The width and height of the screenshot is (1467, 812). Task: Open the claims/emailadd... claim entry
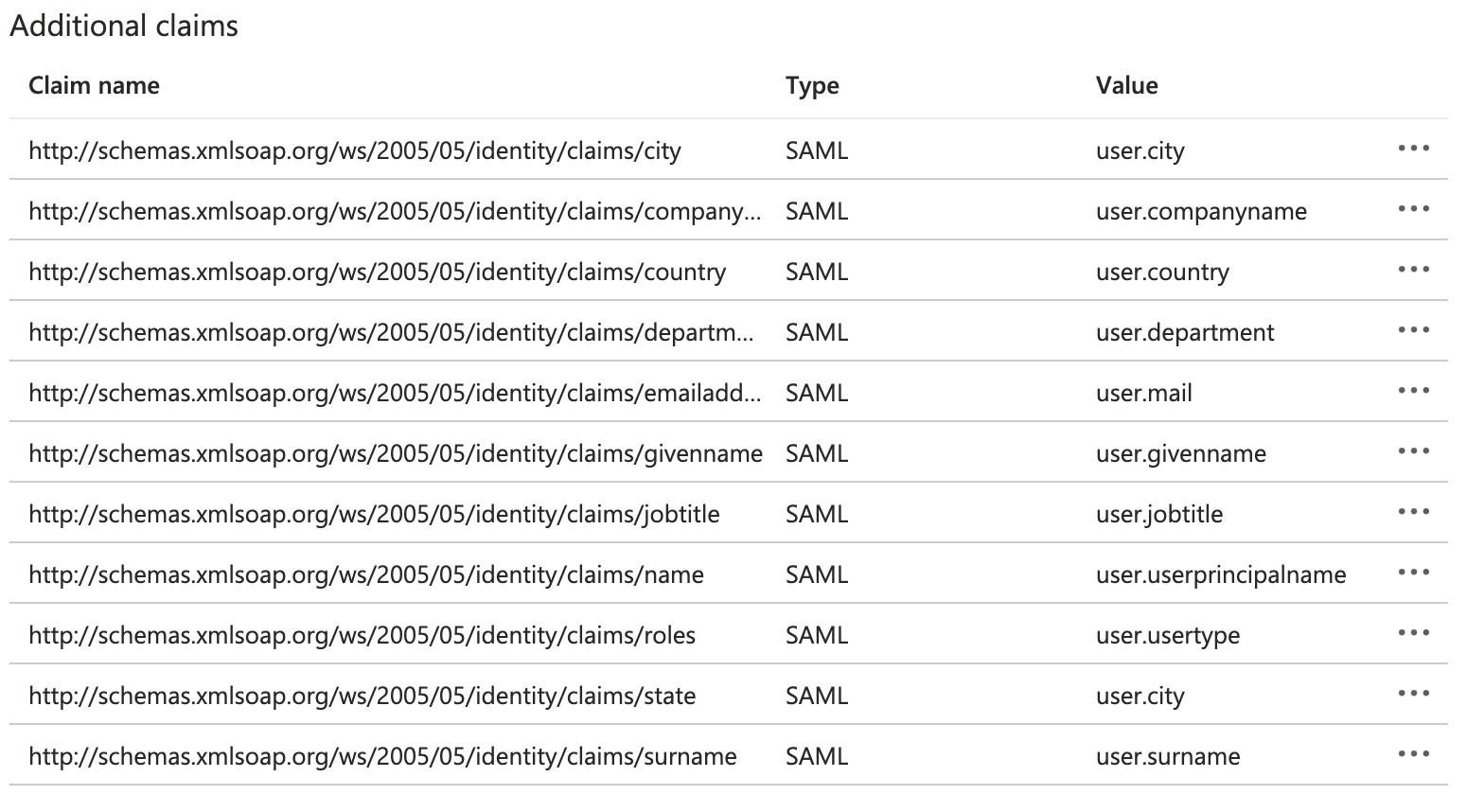click(x=395, y=393)
